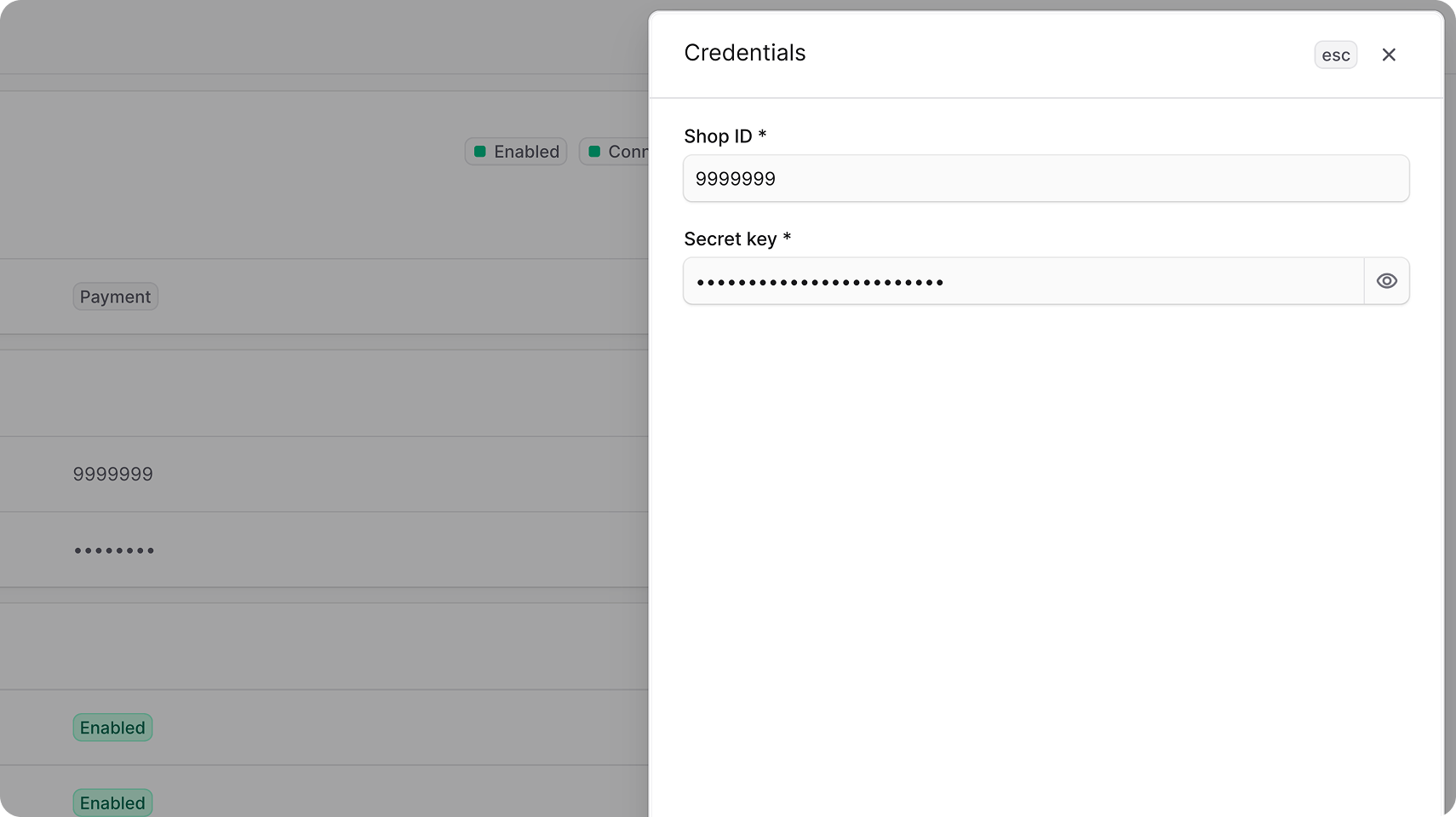Click the Credentials panel heading
The width and height of the screenshot is (1456, 817).
tap(745, 53)
